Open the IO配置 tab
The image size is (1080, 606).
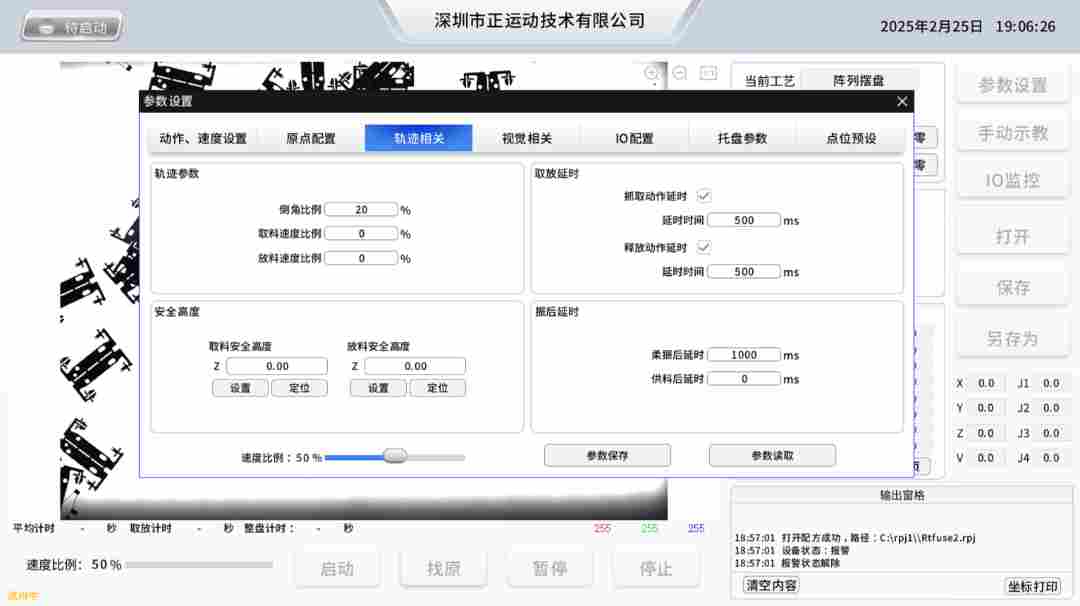(634, 138)
